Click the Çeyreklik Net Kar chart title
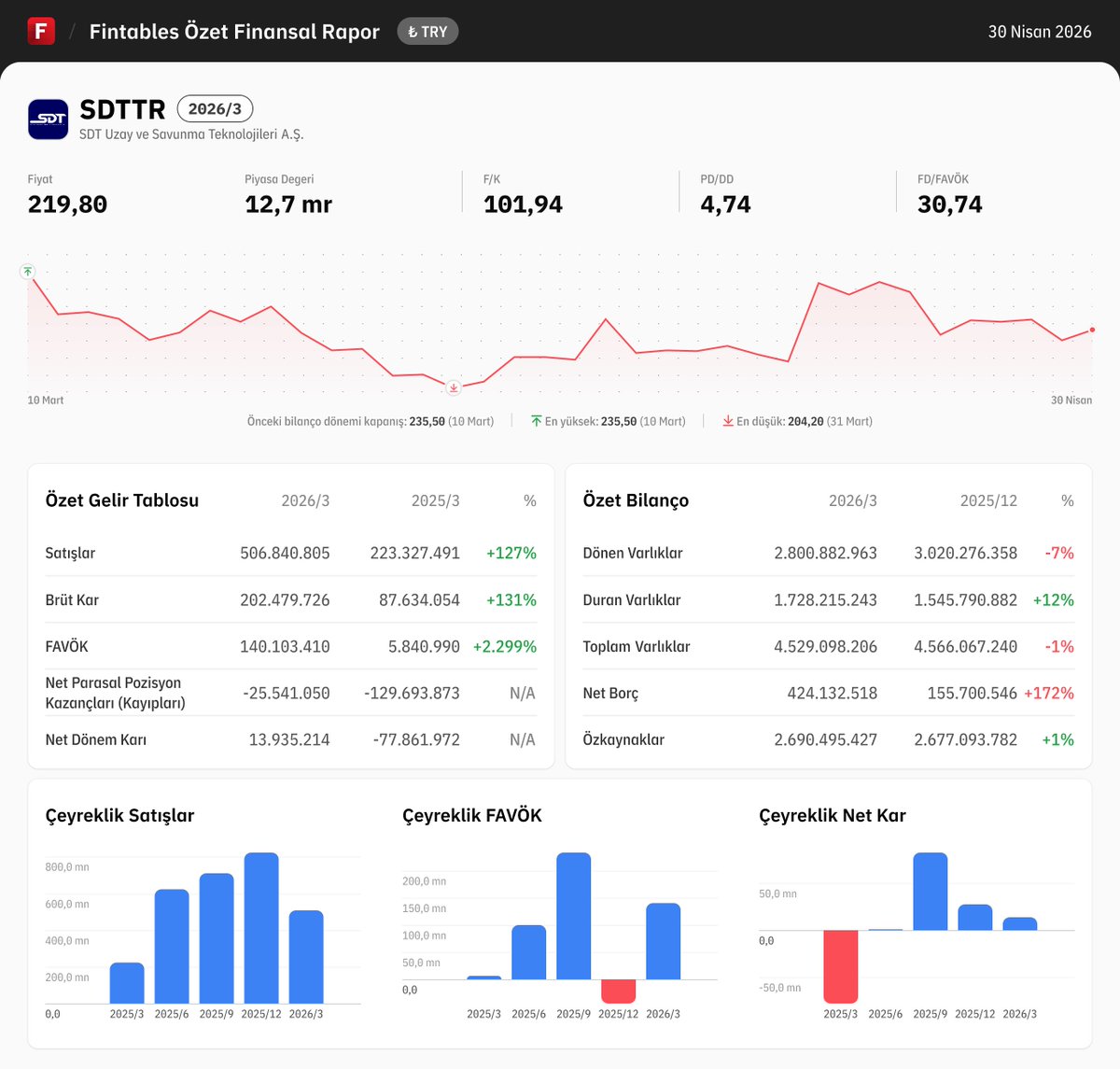The image size is (1120, 1069). click(833, 815)
